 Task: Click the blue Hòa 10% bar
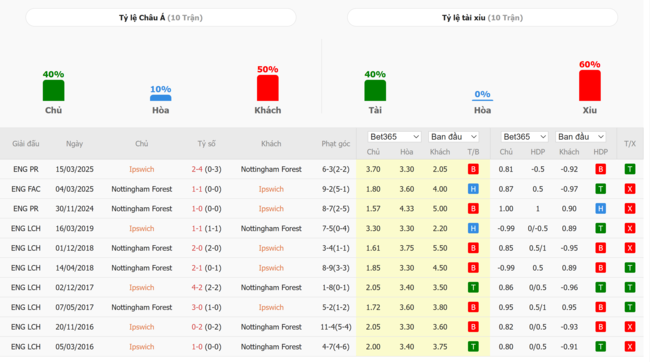160,98
